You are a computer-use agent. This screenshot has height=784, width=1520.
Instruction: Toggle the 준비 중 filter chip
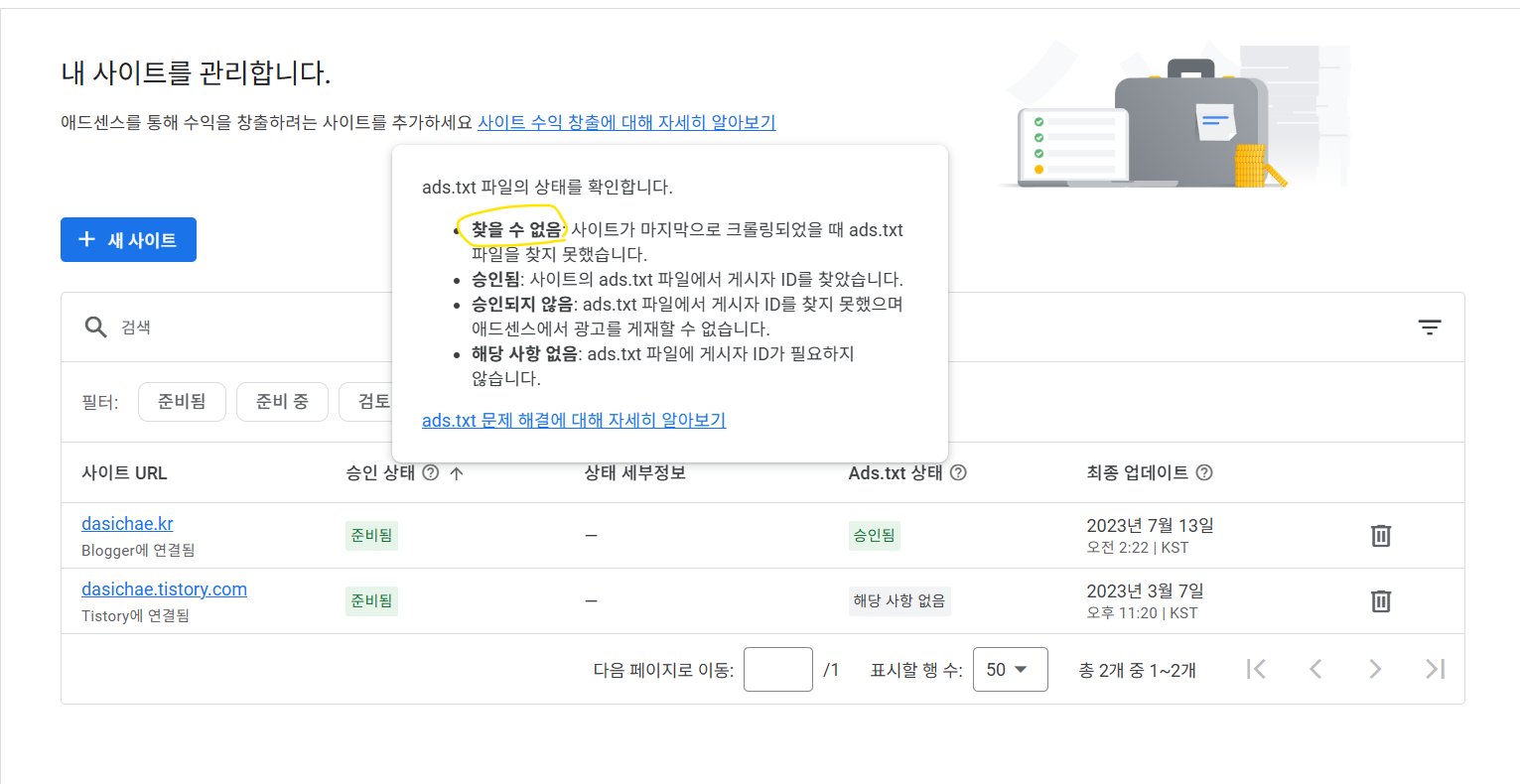[282, 401]
